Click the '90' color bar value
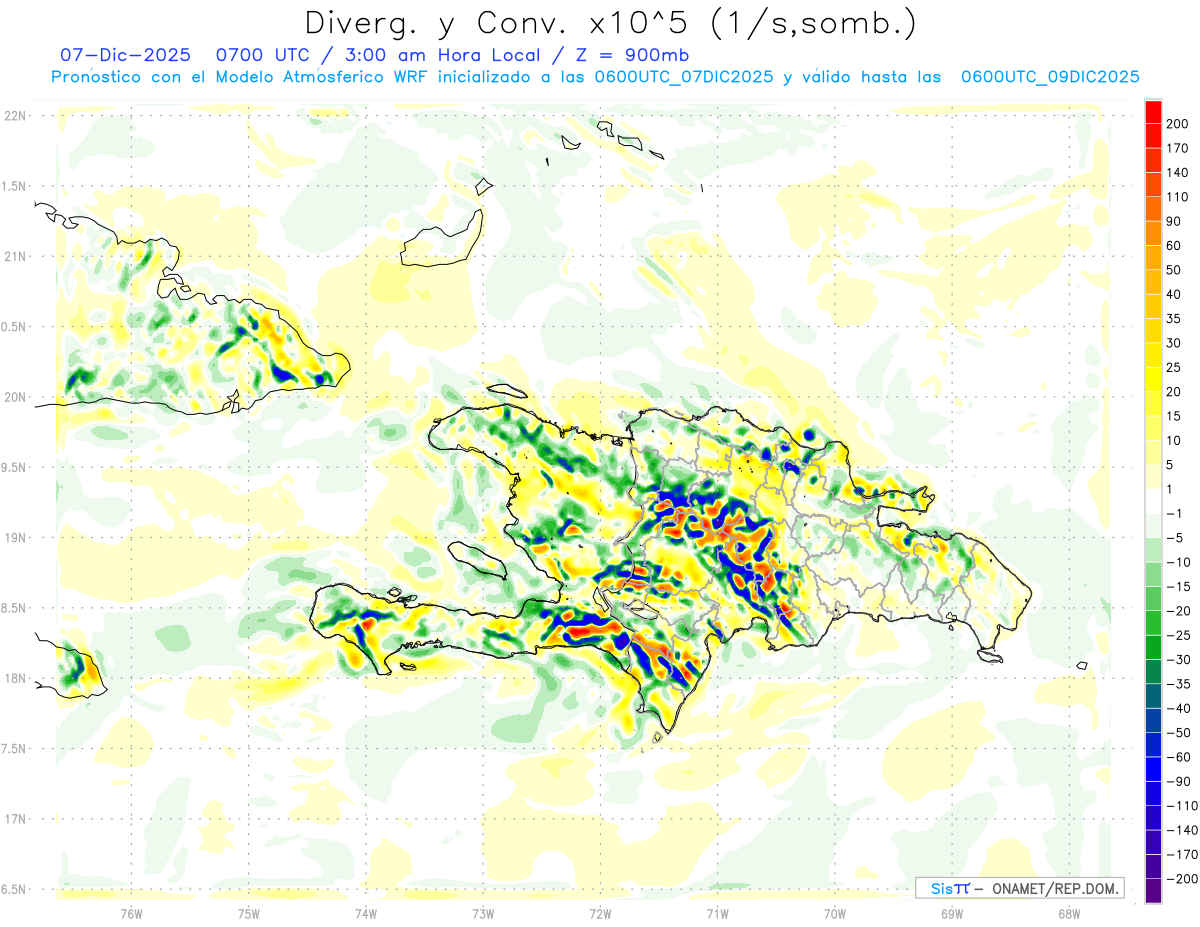Screen dimensions: 1200x927 [x=1175, y=221]
